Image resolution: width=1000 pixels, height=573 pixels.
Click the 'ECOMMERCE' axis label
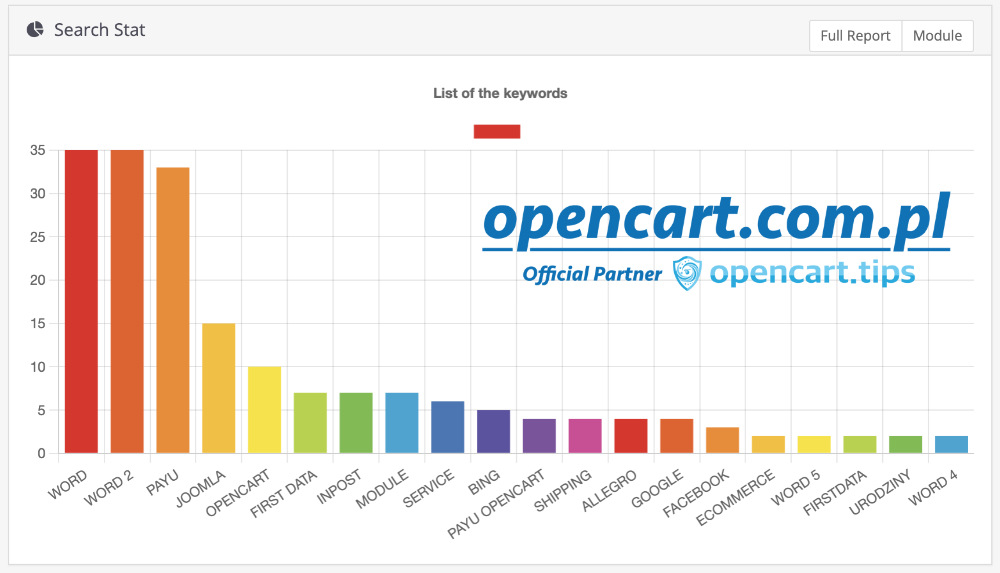tap(735, 497)
